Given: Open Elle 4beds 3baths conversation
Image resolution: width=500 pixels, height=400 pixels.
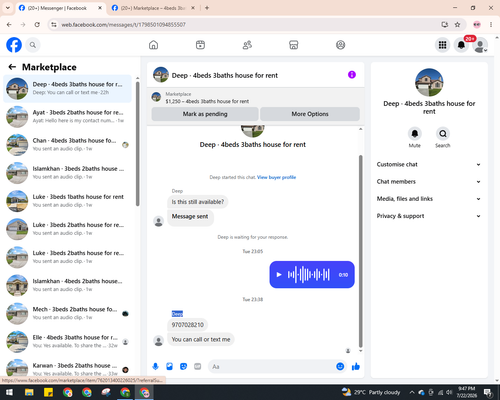Looking at the screenshot, I should pyautogui.click(x=67, y=342).
